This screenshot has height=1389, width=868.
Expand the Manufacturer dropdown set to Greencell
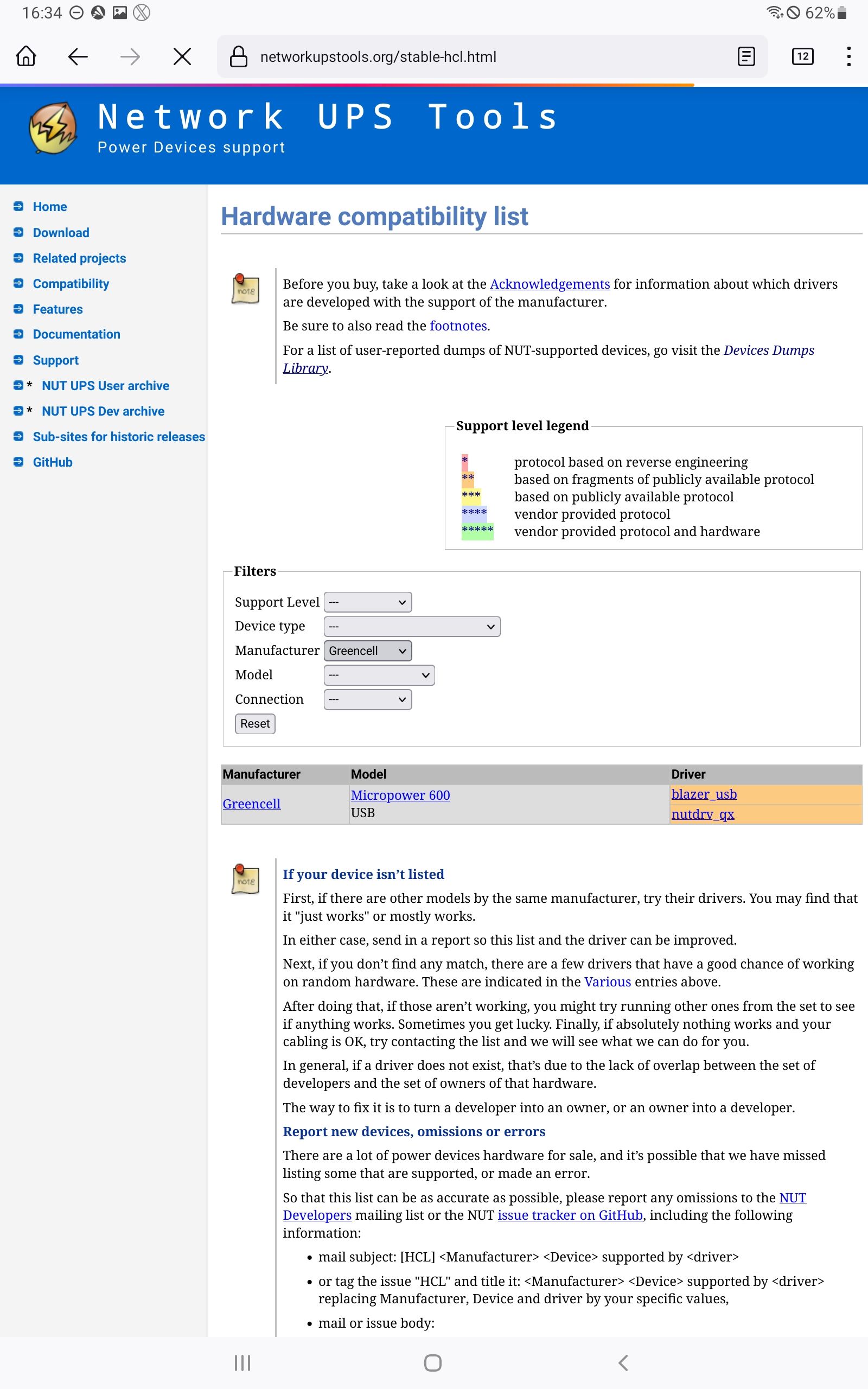(x=367, y=651)
